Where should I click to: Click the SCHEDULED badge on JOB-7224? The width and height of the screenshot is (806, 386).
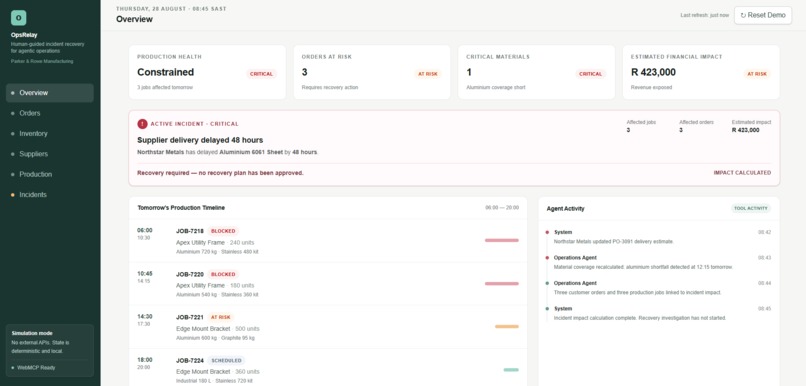(x=226, y=361)
